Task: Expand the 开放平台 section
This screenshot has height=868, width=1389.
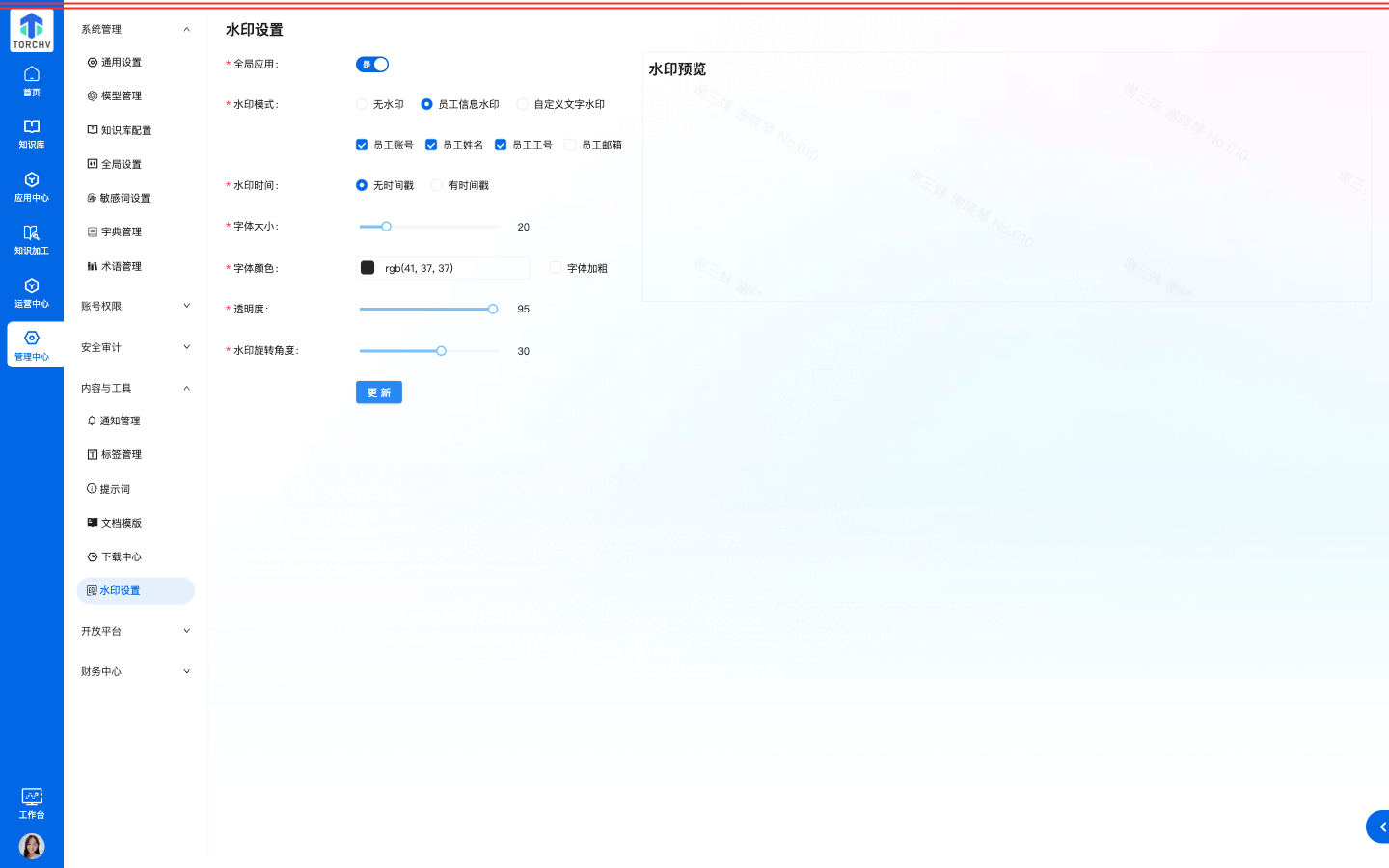Action: tap(135, 630)
